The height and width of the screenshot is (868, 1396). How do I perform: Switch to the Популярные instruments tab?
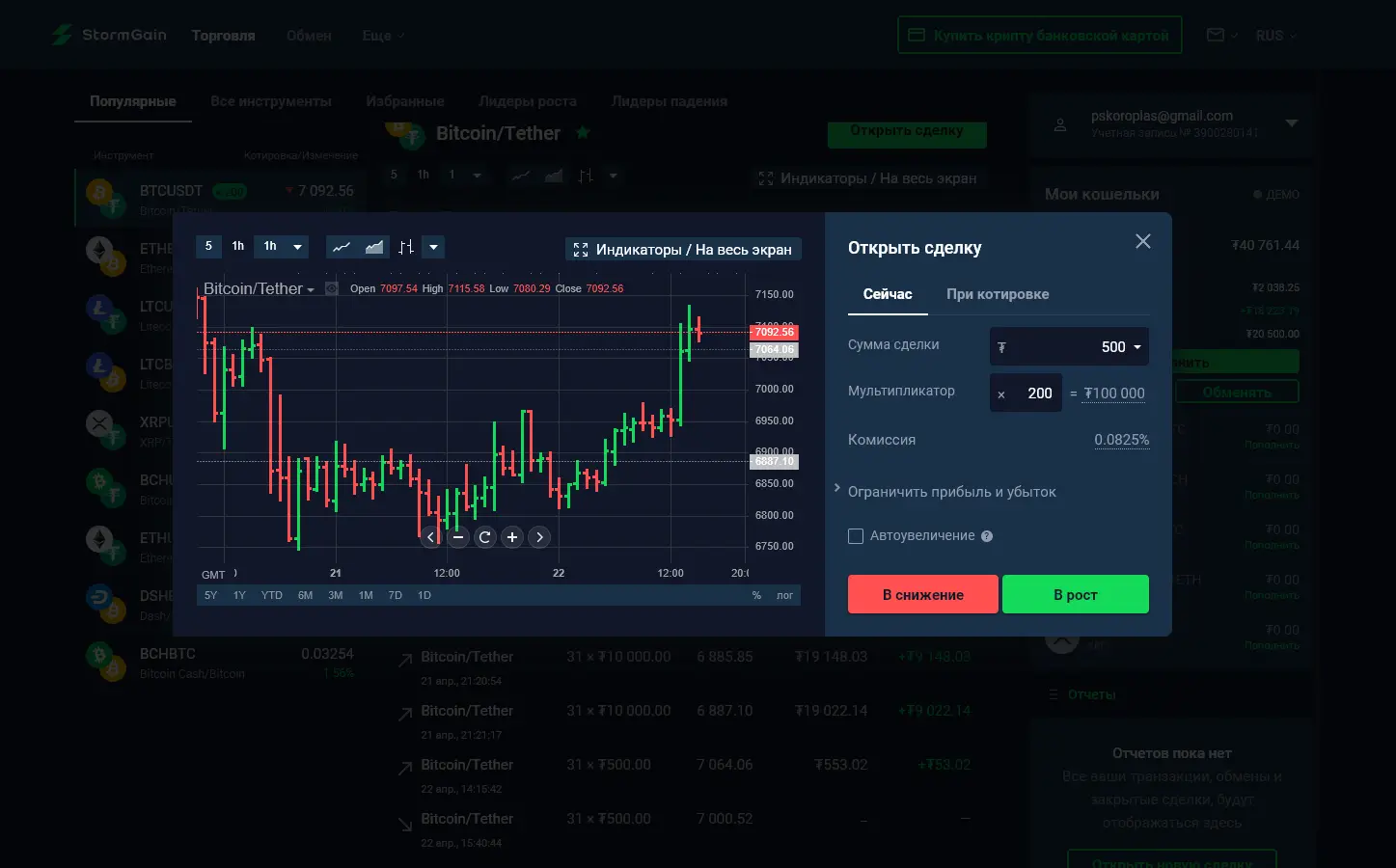133,101
